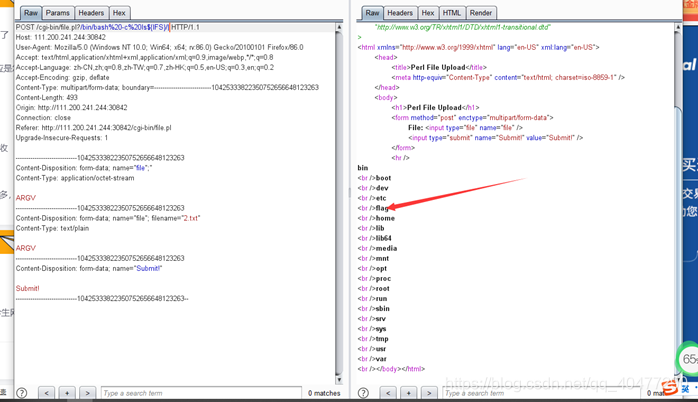Click the "0 matches" label in request panel
The width and height of the screenshot is (698, 402).
(x=324, y=393)
